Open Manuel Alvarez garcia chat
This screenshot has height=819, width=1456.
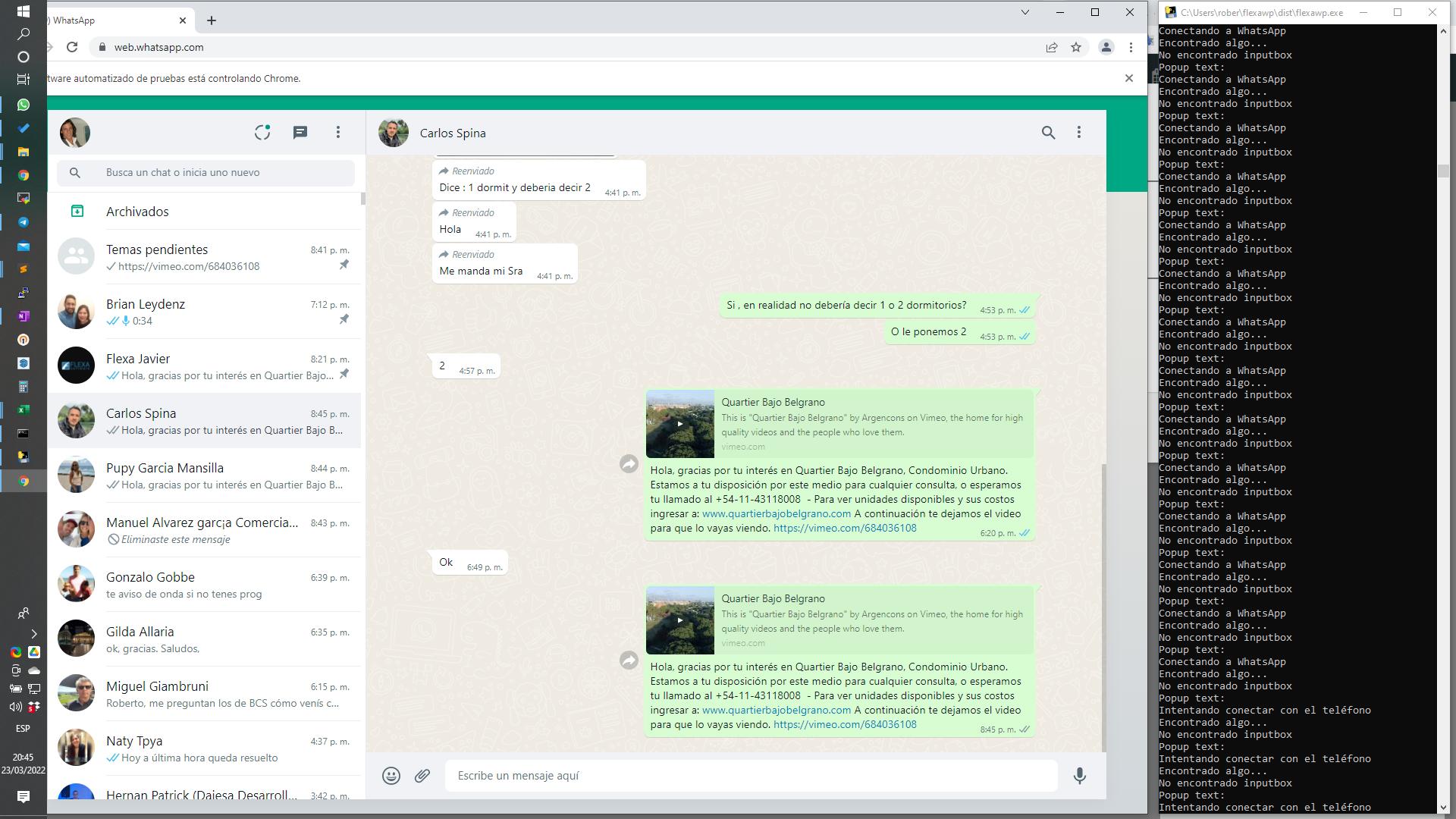pyautogui.click(x=205, y=530)
